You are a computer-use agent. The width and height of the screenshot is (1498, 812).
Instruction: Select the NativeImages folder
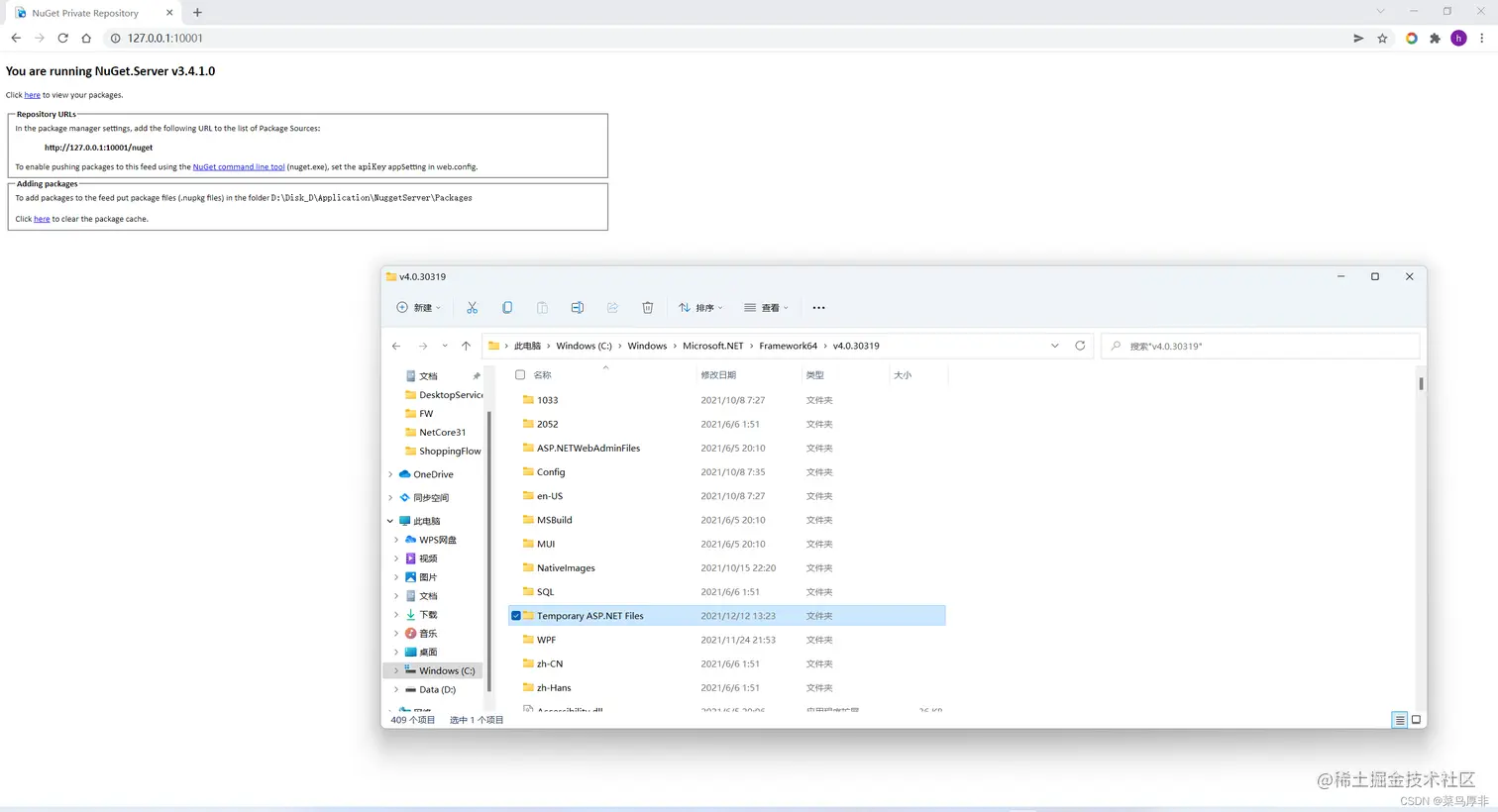click(566, 567)
